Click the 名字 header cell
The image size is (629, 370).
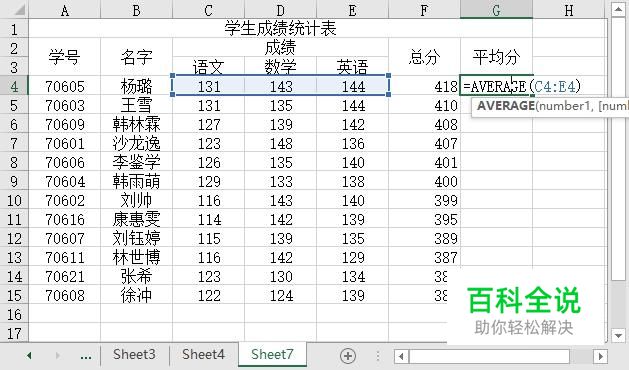[x=136, y=57]
